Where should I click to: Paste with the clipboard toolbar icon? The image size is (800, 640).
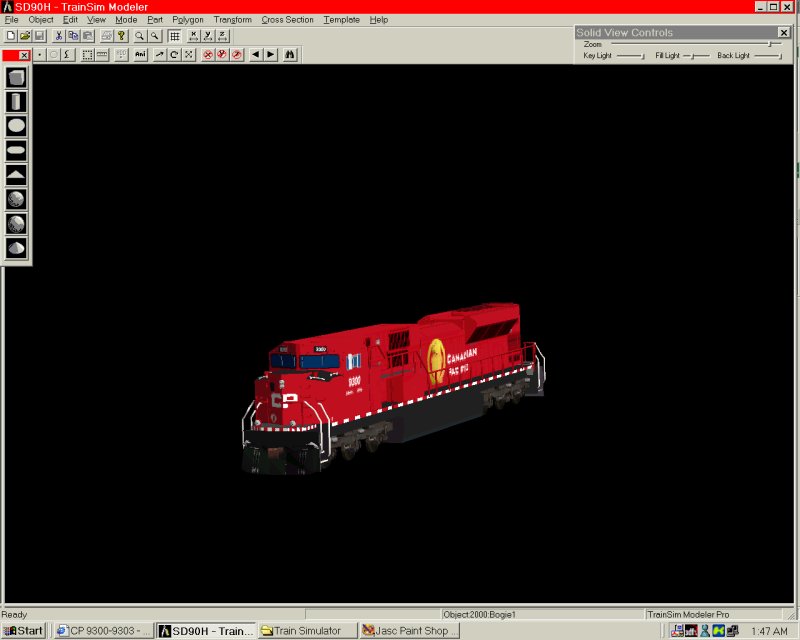tap(88, 36)
